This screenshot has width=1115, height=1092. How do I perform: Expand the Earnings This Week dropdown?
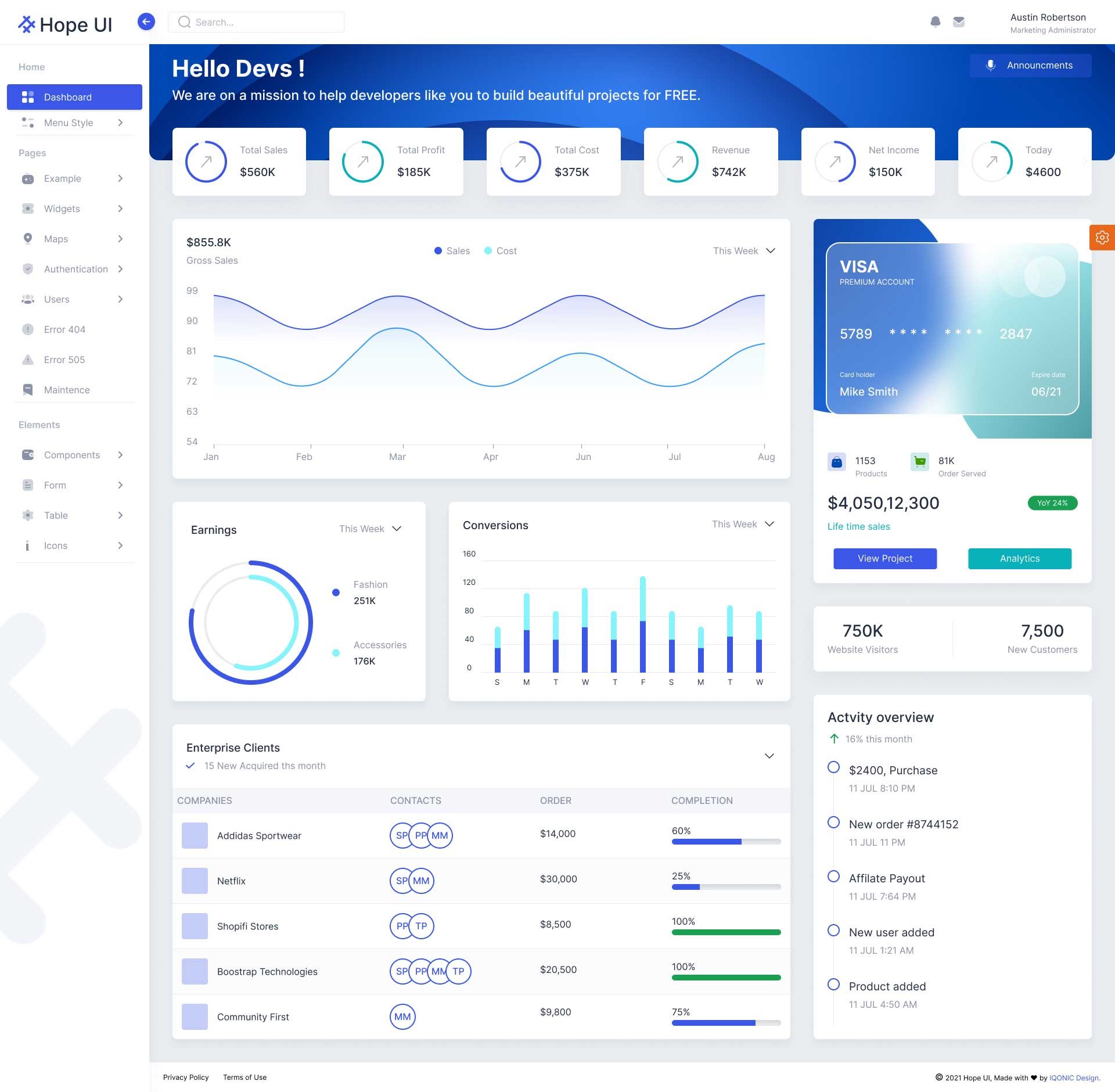(371, 529)
